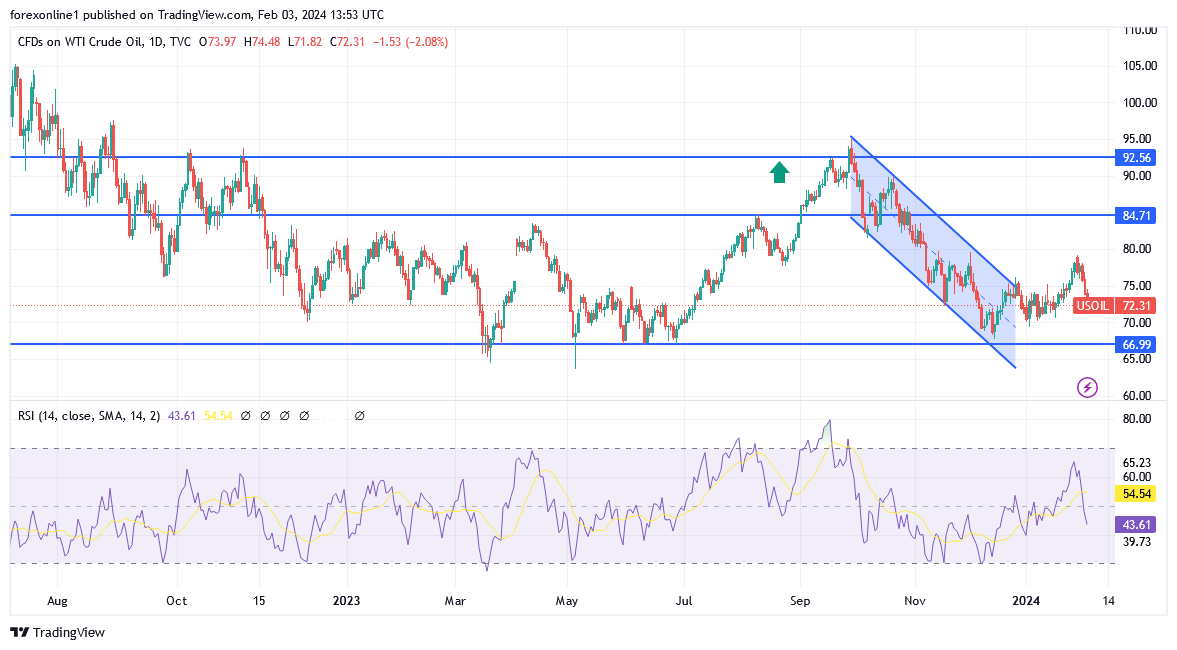Image resolution: width=1177 pixels, height=650 pixels.
Task: Click the TradingView logo at bottom
Action: [58, 633]
